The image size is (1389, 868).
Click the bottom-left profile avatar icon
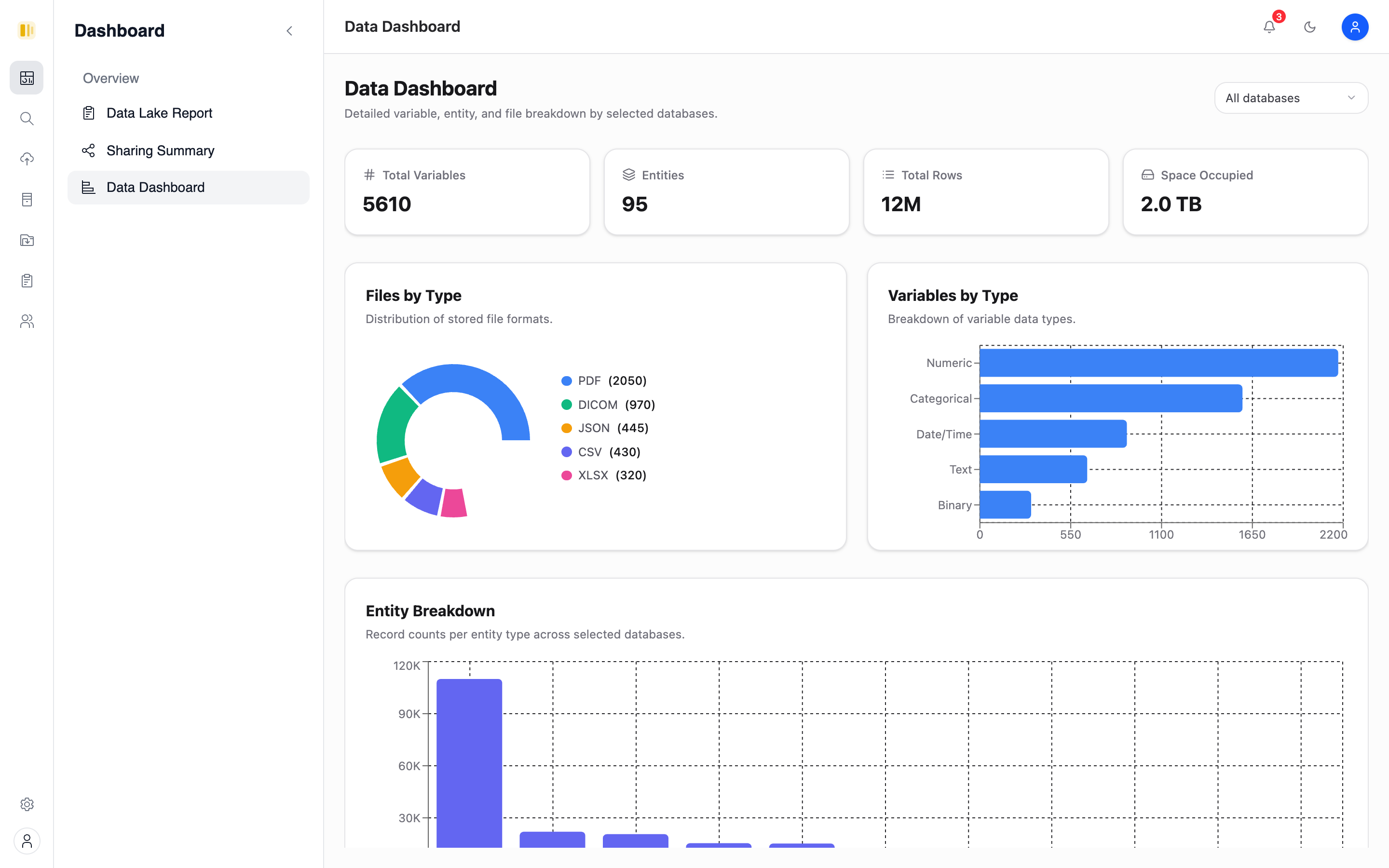tap(27, 841)
